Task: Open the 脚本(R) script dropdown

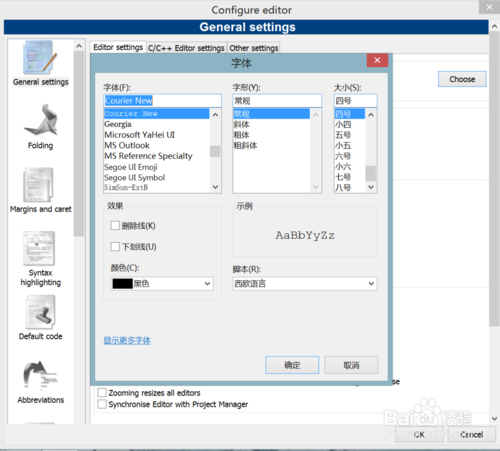Action: point(305,284)
